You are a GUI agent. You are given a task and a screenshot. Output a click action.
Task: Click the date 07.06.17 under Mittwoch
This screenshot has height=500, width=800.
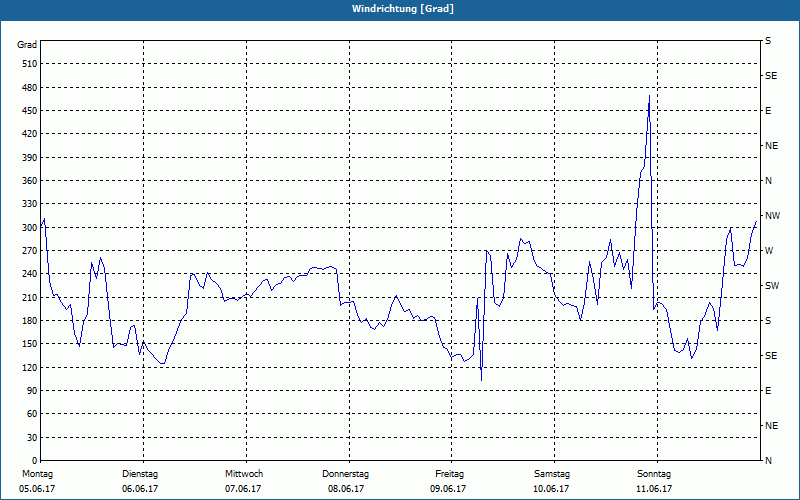243,489
